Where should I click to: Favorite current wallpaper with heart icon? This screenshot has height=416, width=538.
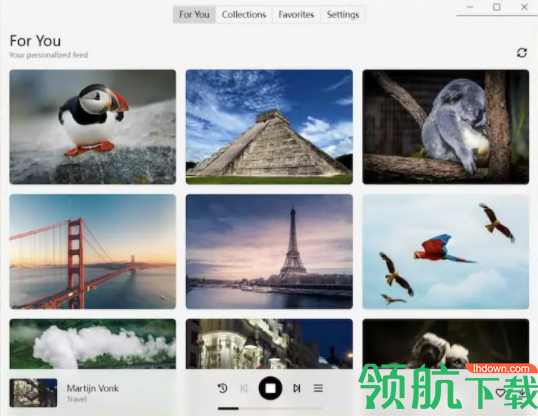501,393
